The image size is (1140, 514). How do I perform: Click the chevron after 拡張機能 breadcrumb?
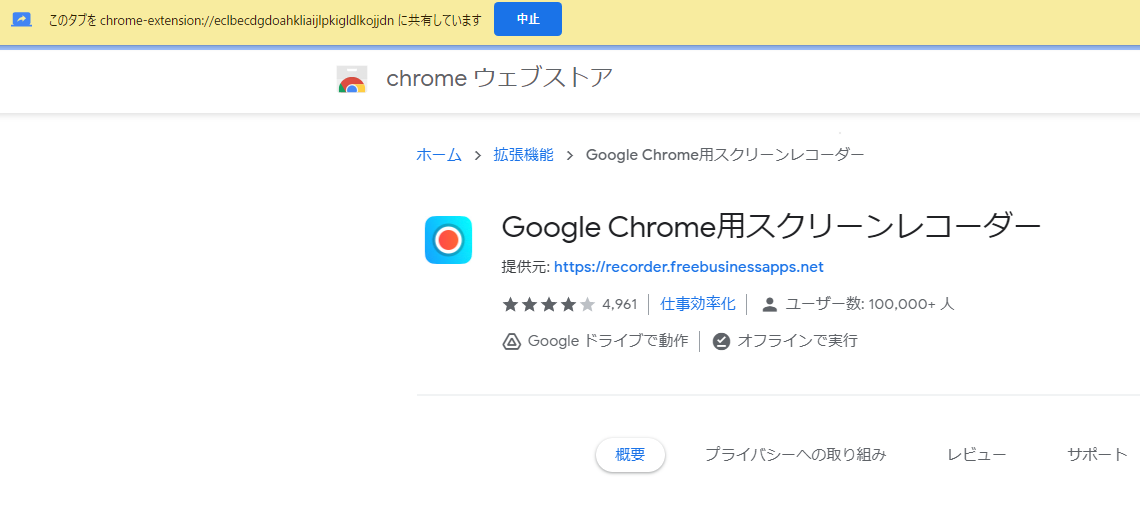569,155
